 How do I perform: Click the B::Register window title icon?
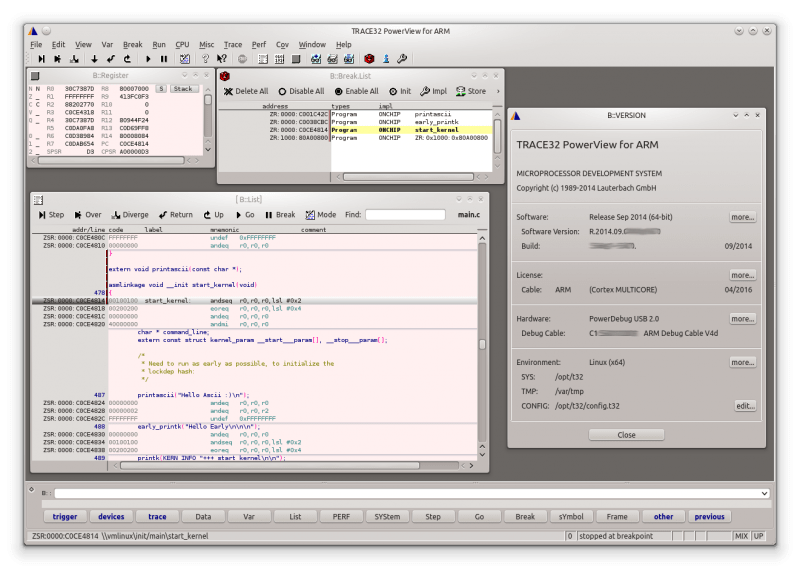(35, 76)
